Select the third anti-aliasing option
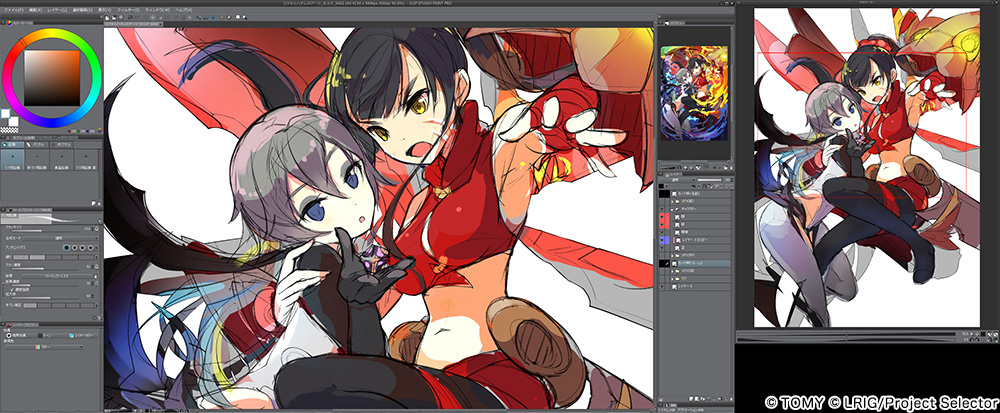Screen dimensions: 1000x413 coord(83,247)
